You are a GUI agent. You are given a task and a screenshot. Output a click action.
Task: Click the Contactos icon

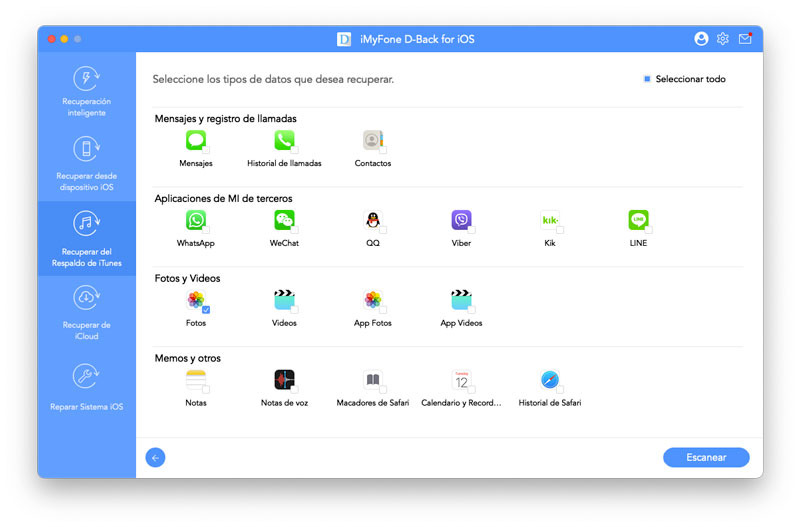(x=372, y=140)
